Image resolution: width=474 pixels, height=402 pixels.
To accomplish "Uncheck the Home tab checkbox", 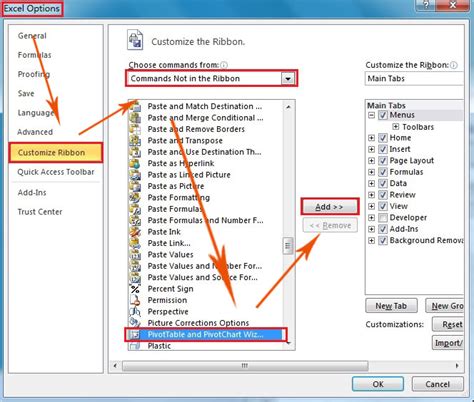I will click(383, 138).
